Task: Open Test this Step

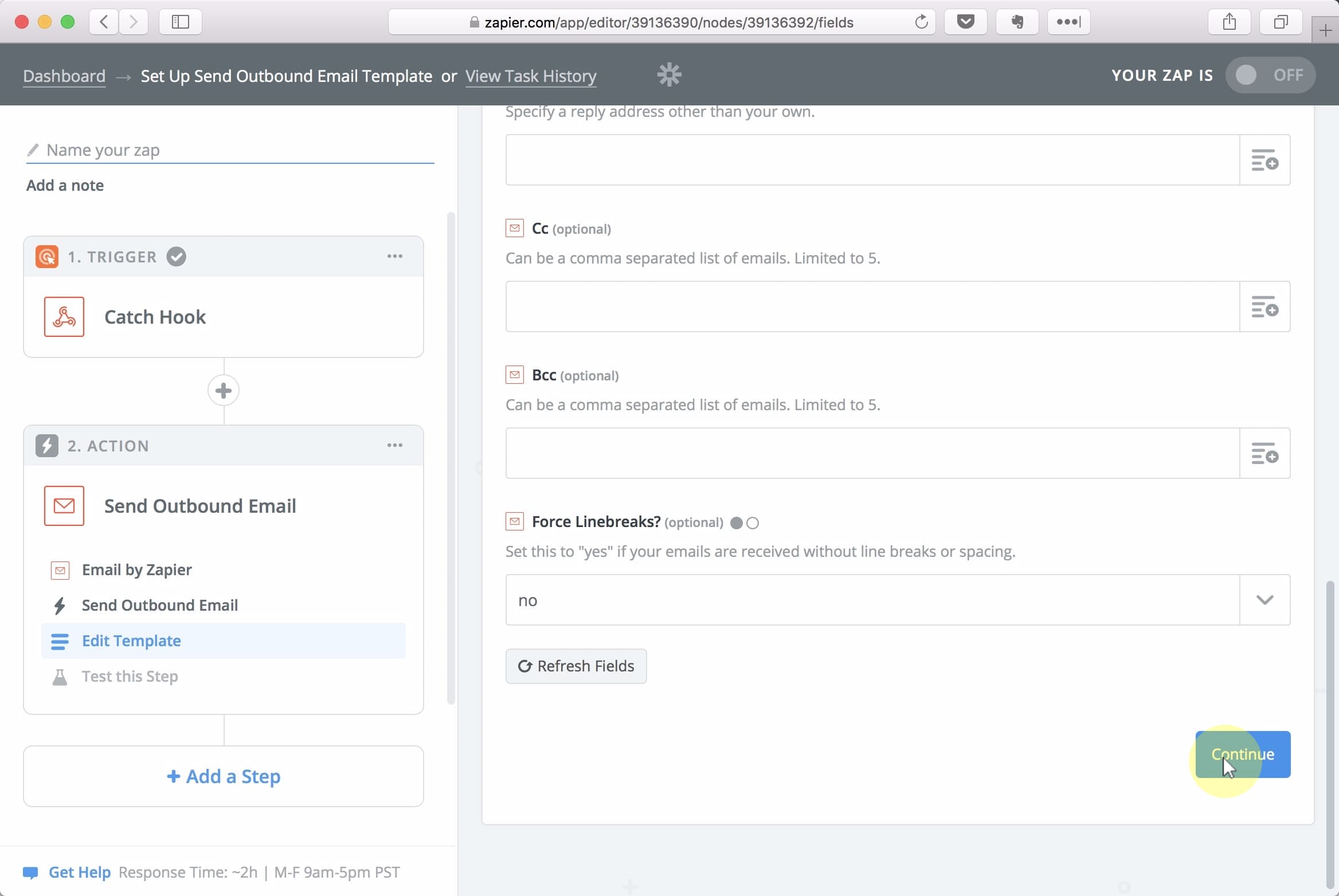Action: [x=223, y=677]
